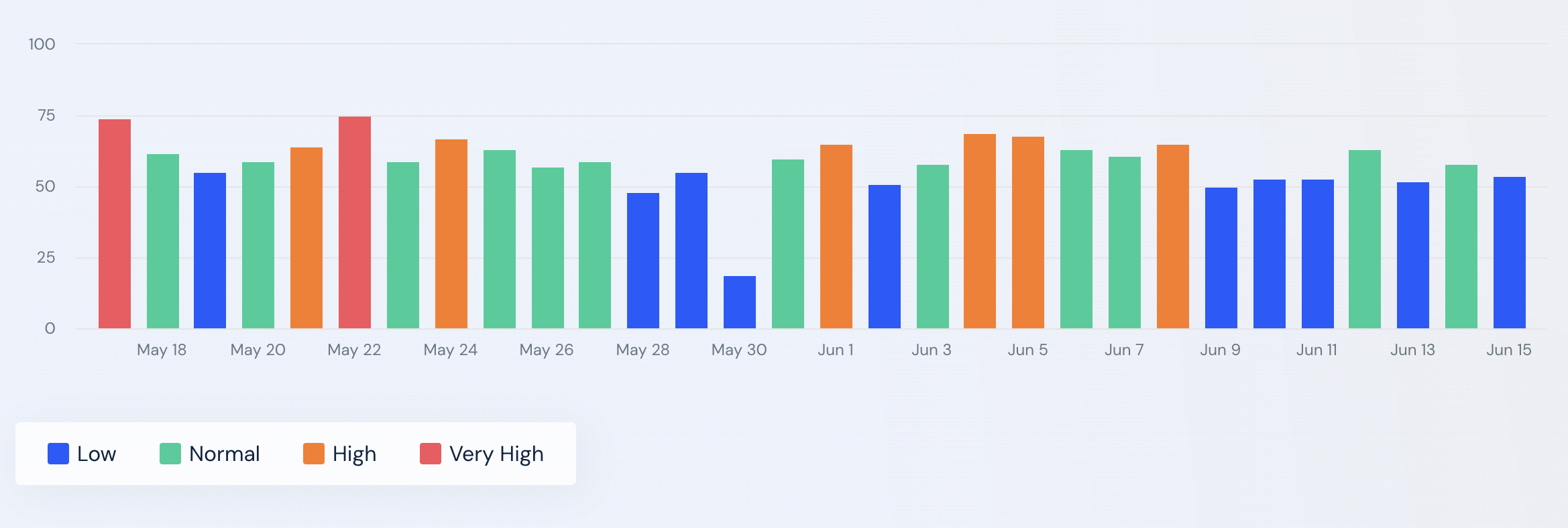
Task: Select the short blue May 30 bar
Action: coord(740,302)
